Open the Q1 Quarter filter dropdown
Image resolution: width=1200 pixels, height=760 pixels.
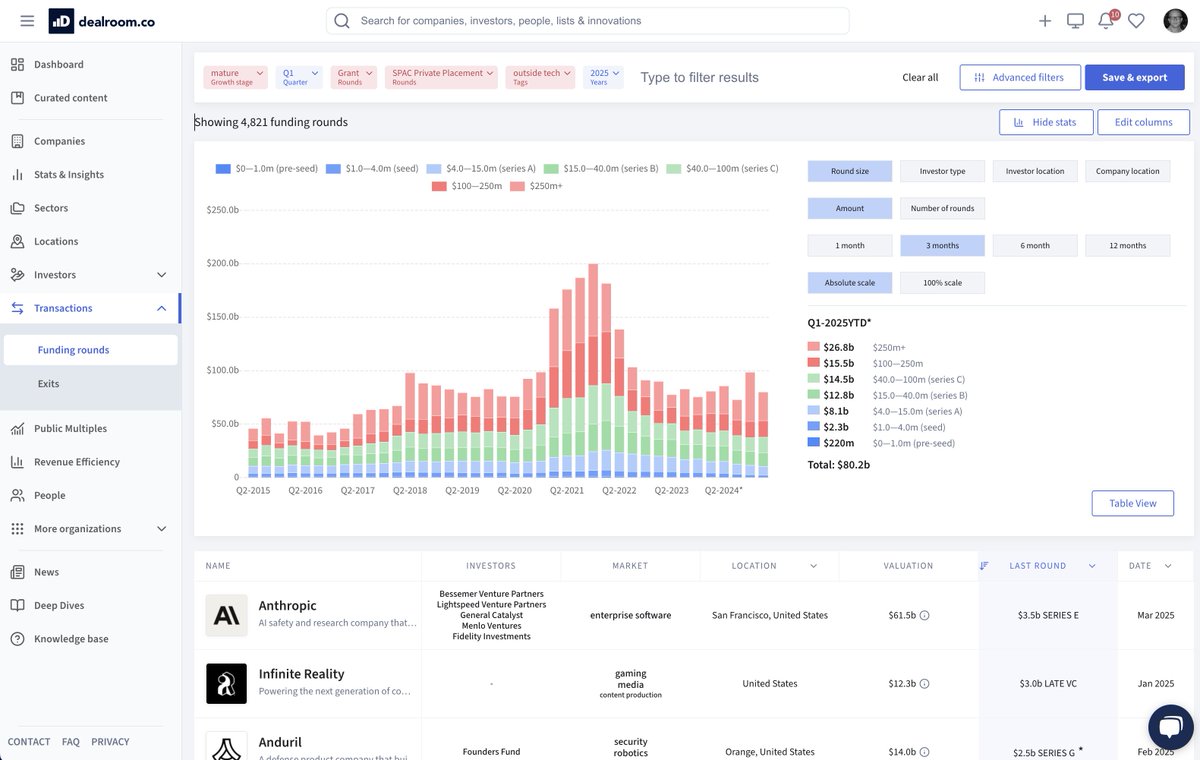tap(299, 77)
